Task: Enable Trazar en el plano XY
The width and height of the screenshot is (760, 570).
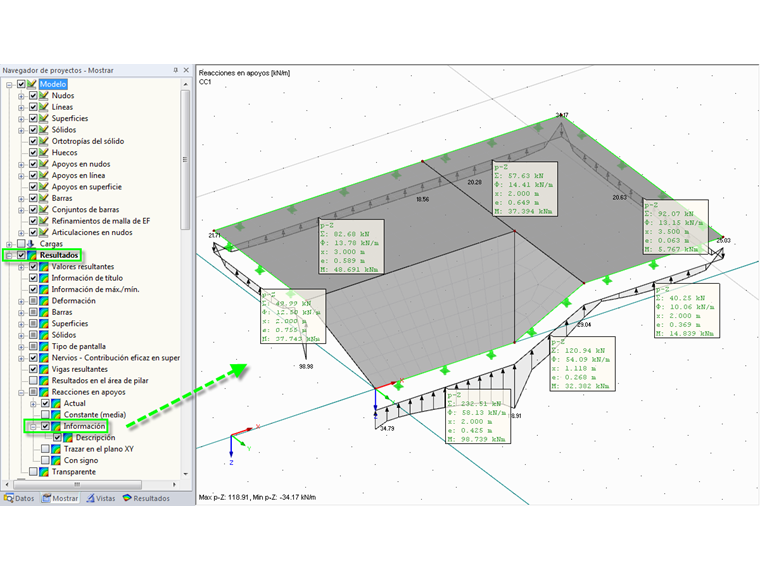Action: click(45, 449)
